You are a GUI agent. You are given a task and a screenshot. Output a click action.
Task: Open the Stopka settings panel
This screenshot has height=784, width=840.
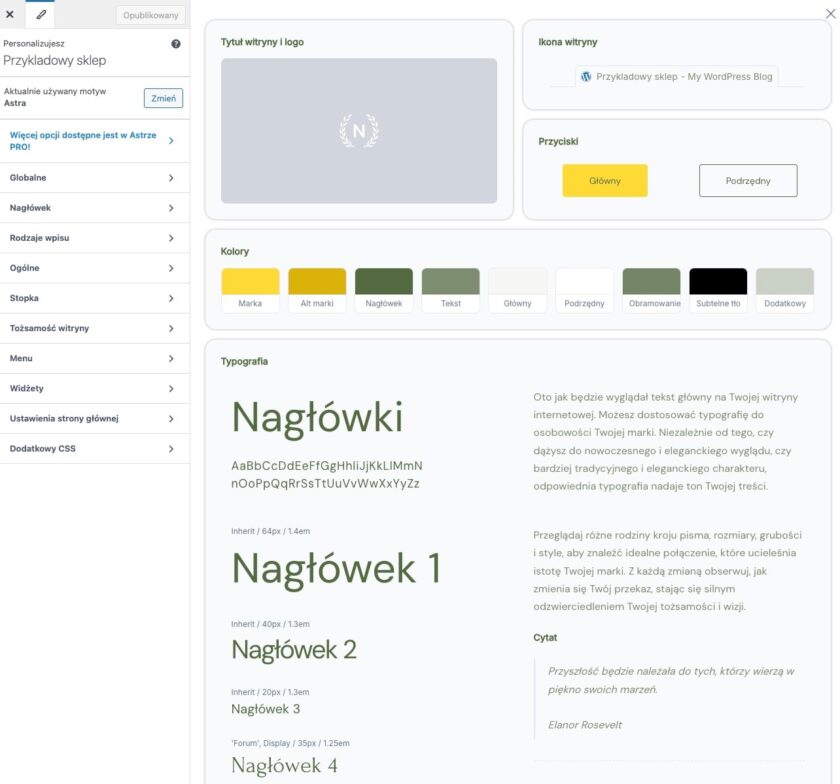tap(94, 298)
